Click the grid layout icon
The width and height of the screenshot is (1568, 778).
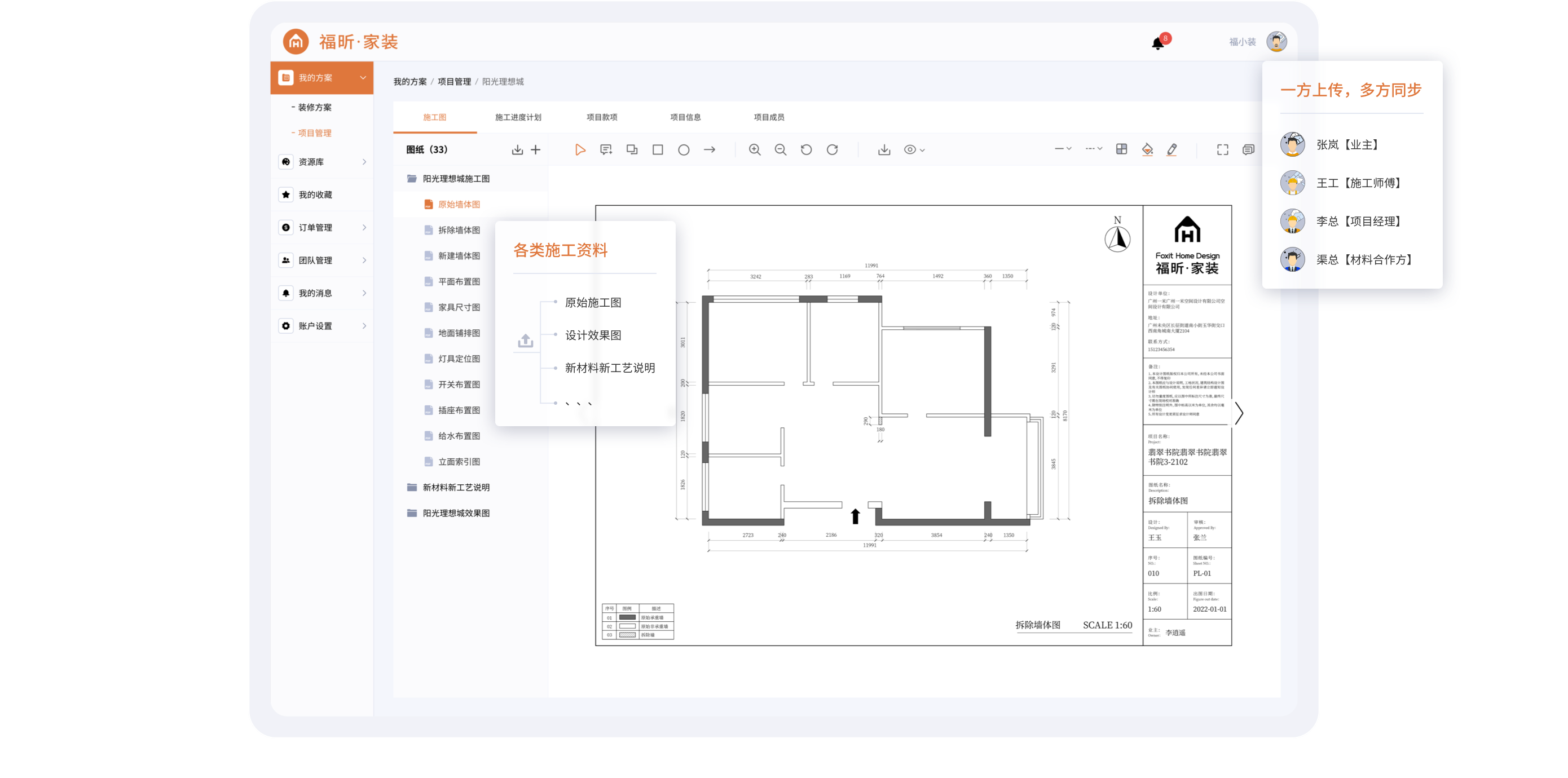[x=1121, y=149]
